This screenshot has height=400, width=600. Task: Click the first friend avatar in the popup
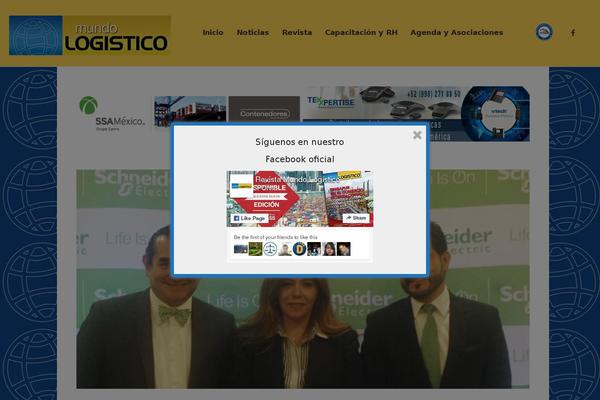pos(241,249)
